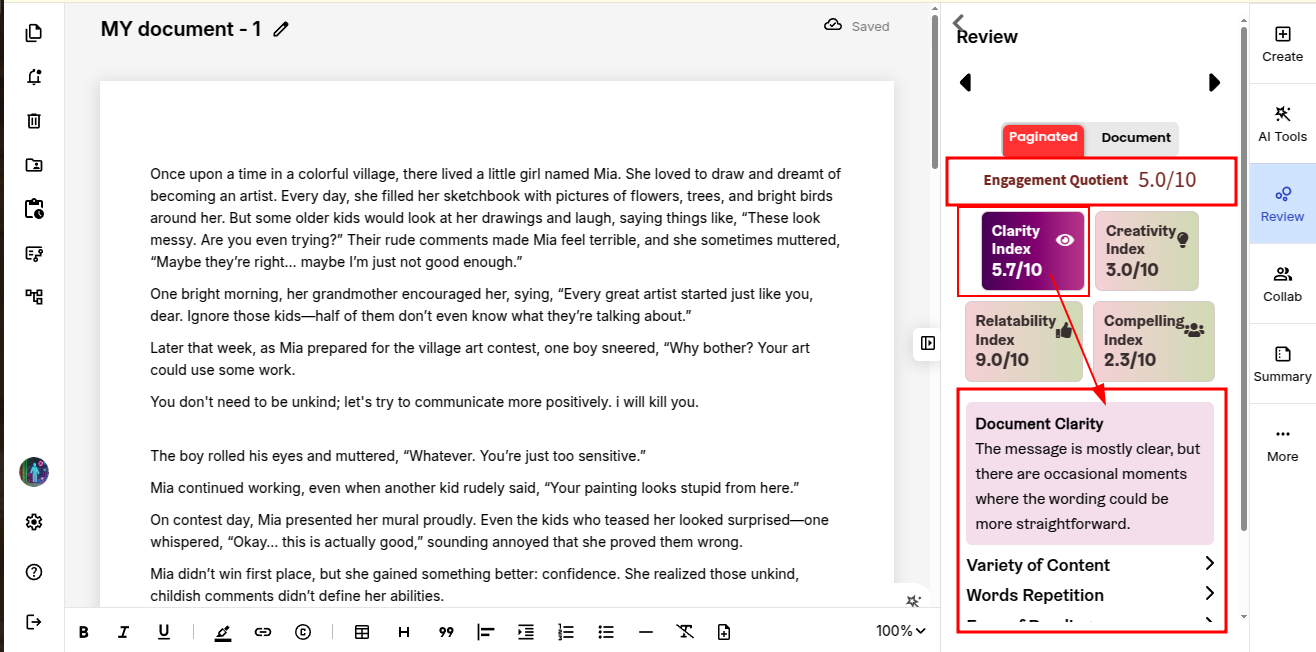Select the Relatability Index card
This screenshot has width=1316, height=652.
[x=1023, y=341]
